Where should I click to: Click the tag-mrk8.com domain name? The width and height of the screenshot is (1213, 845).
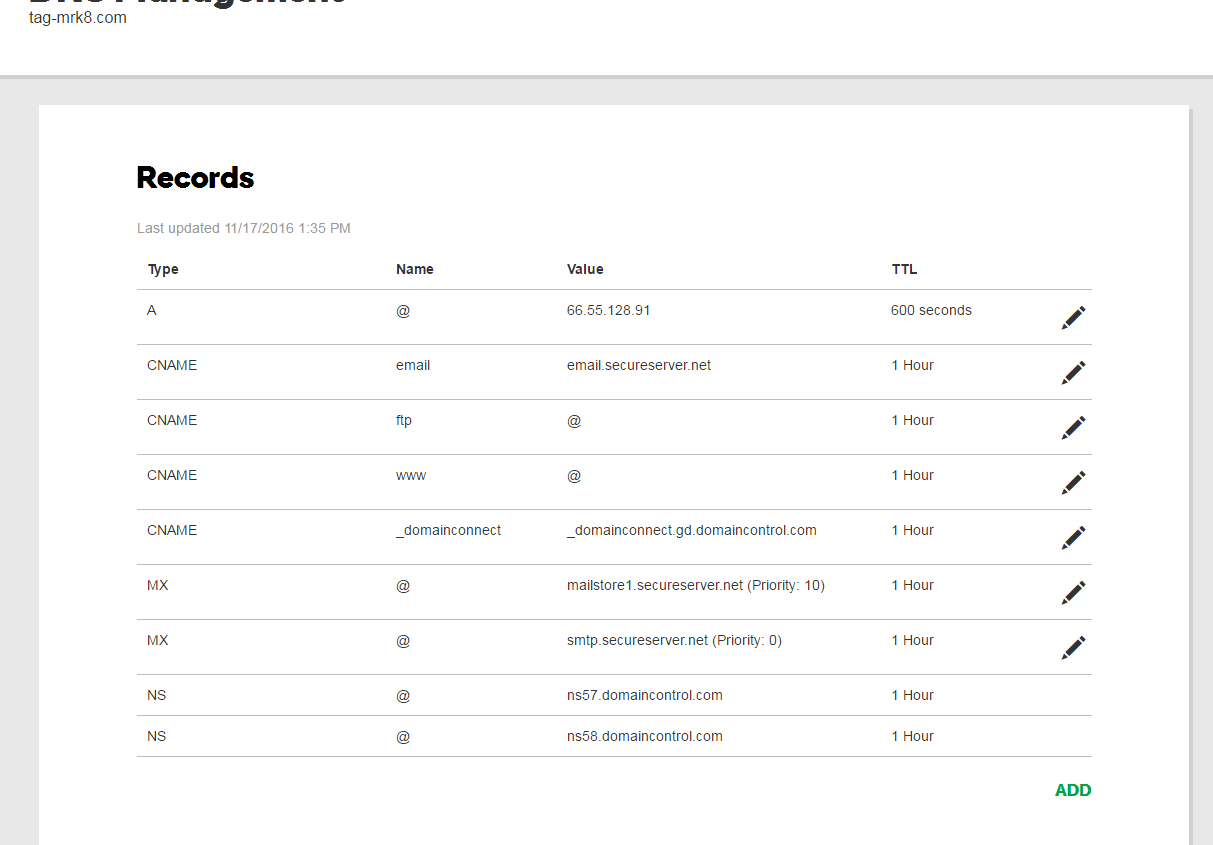78,17
